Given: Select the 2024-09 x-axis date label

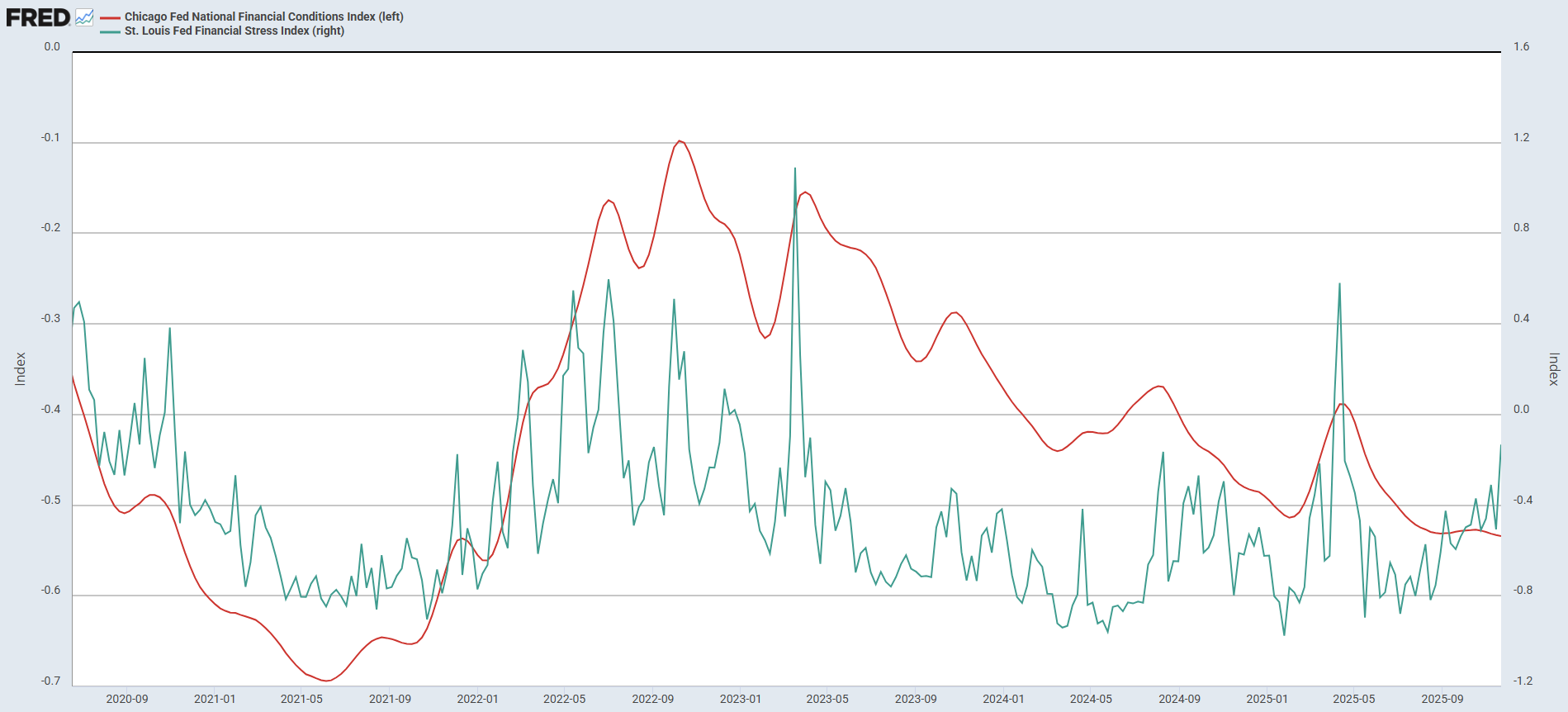Looking at the screenshot, I should 1179,699.
